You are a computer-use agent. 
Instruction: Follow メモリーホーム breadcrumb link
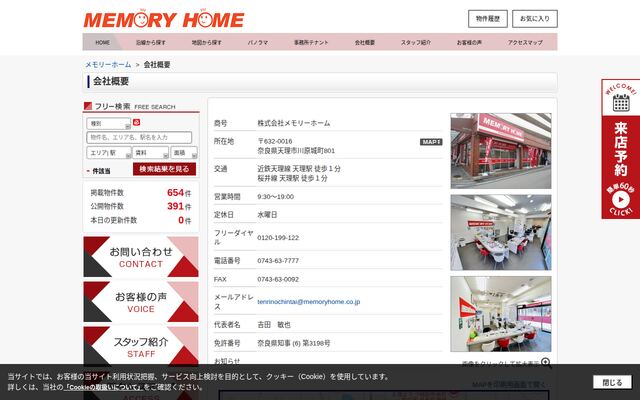coord(108,64)
